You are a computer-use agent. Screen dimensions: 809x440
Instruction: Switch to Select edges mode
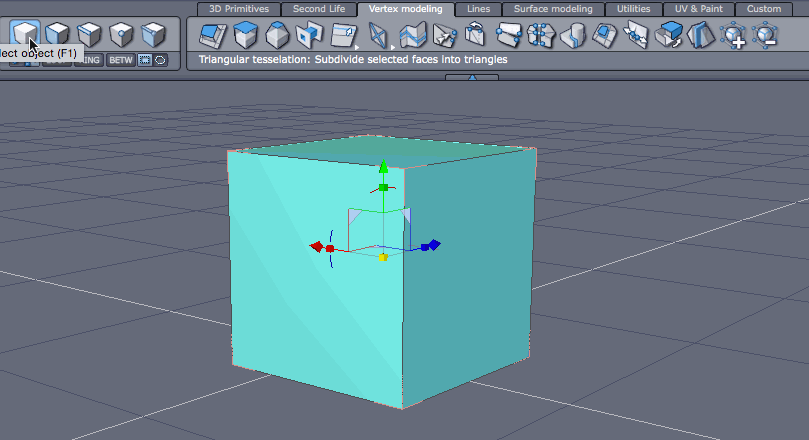click(89, 34)
